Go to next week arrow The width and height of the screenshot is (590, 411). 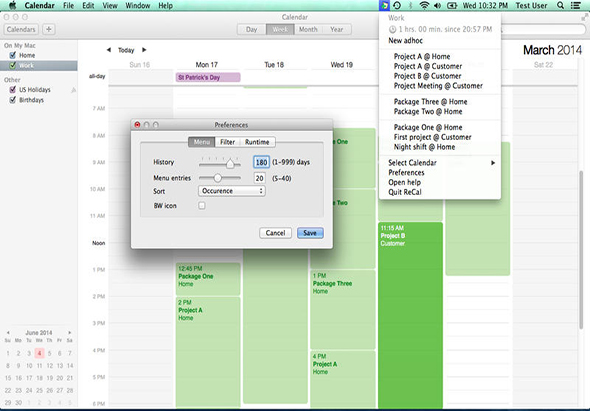[144, 50]
